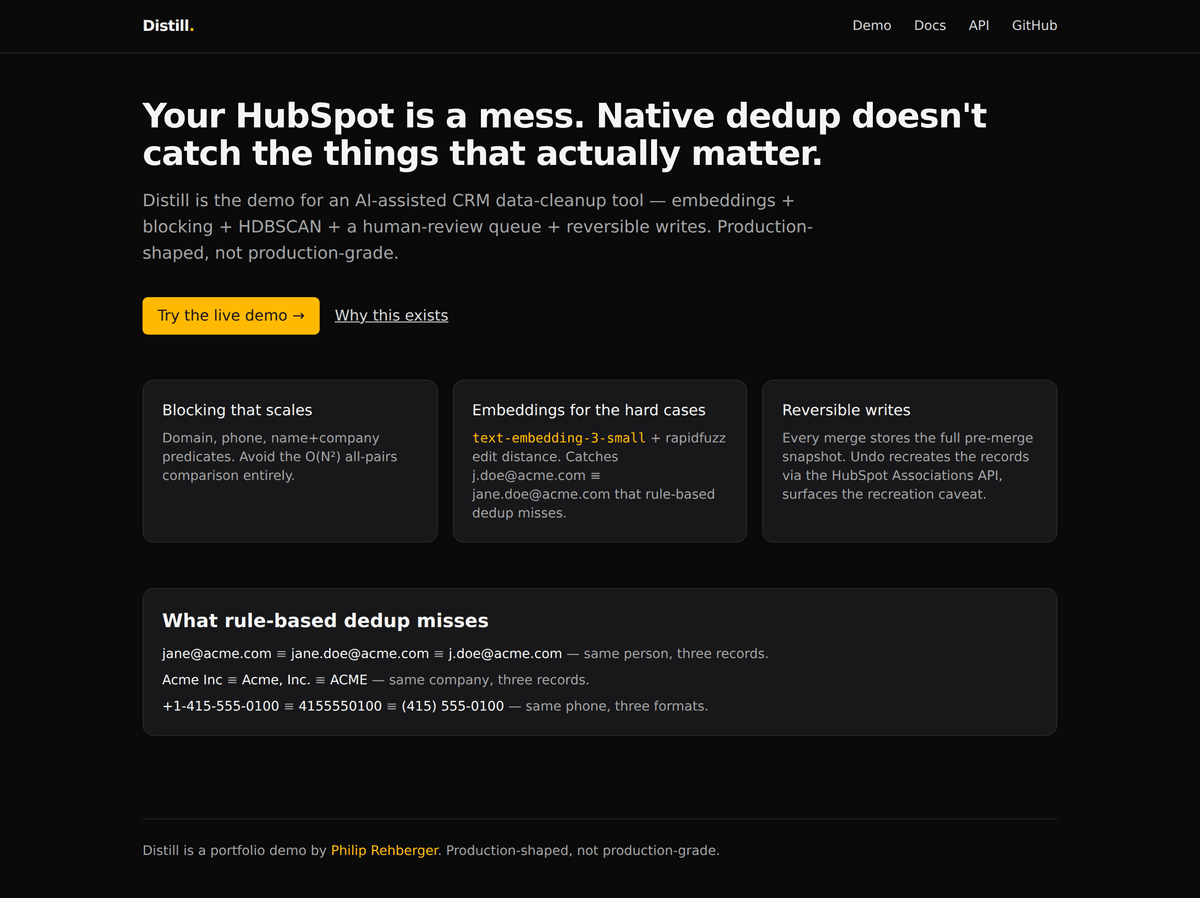Click the 4155550100 phone format
Image resolution: width=1200 pixels, height=898 pixels.
(340, 705)
